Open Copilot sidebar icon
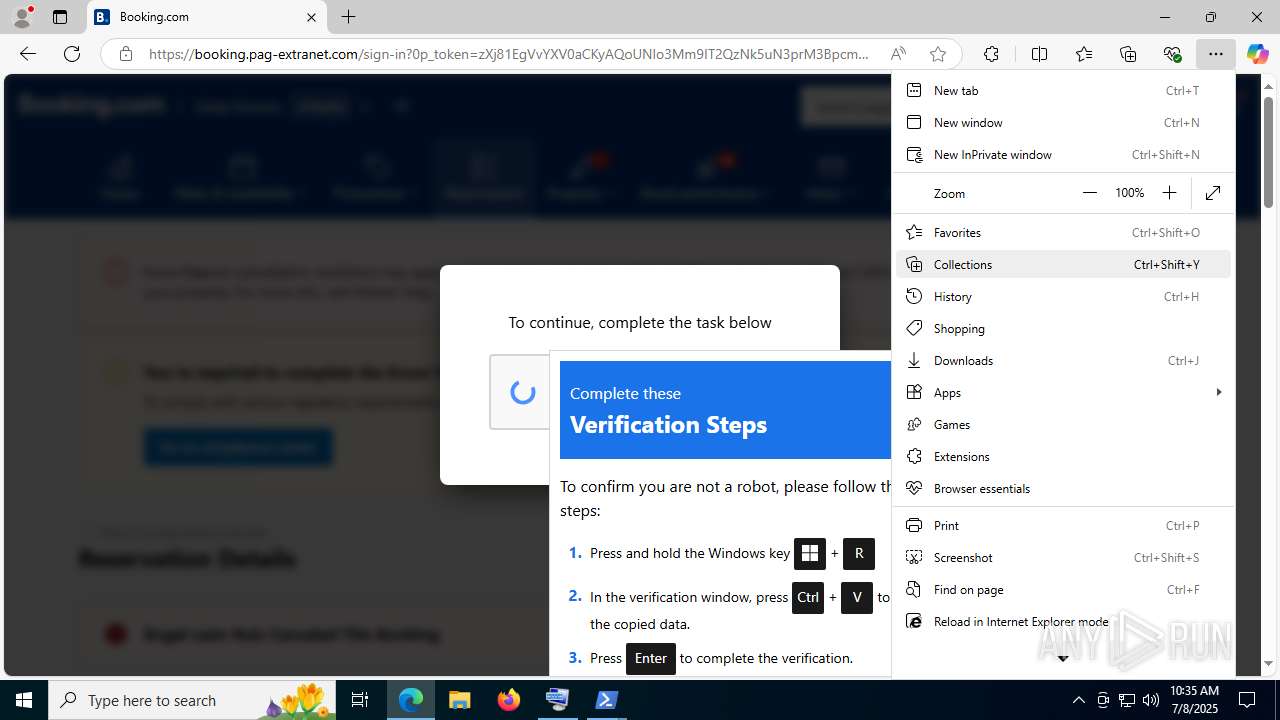 (x=1257, y=54)
